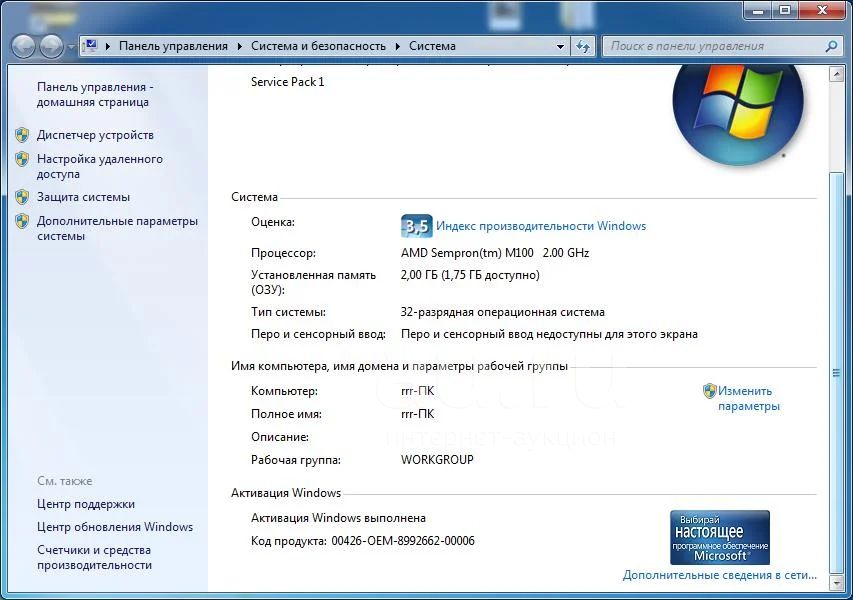Click the memory value 2,00 ГБ
The height and width of the screenshot is (600, 853).
pos(419,275)
